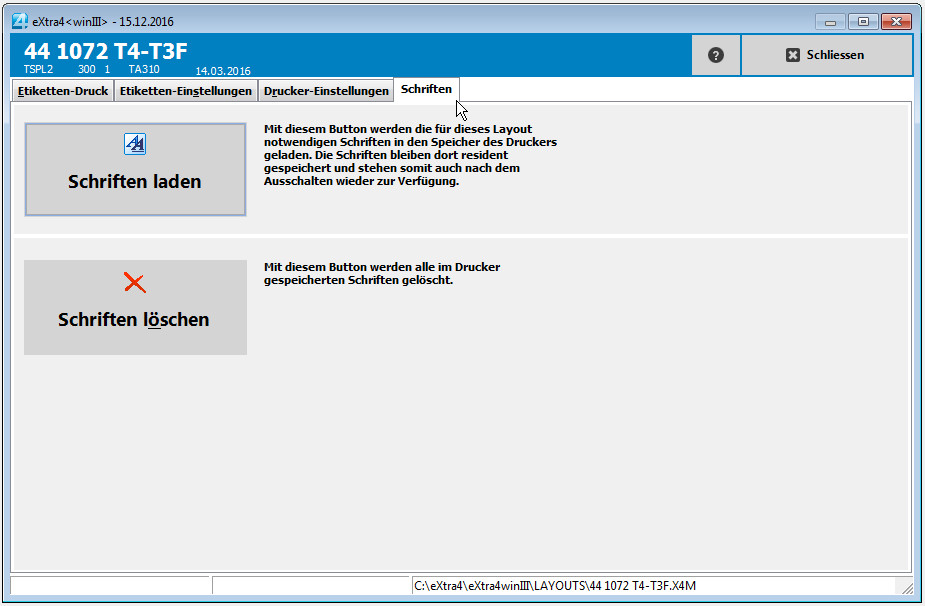Click the TA310 printer label
Screen dimensions: 925x606
click(x=144, y=70)
